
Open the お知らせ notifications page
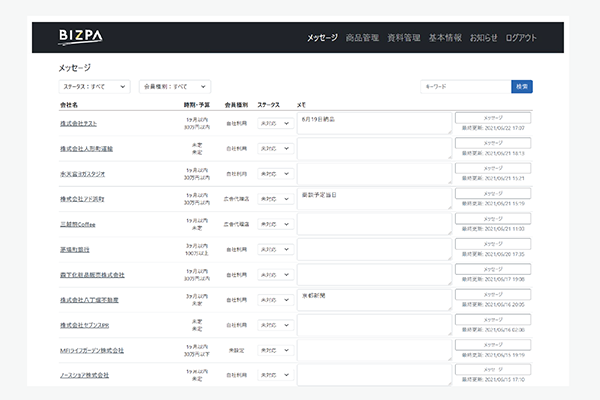[x=483, y=38]
